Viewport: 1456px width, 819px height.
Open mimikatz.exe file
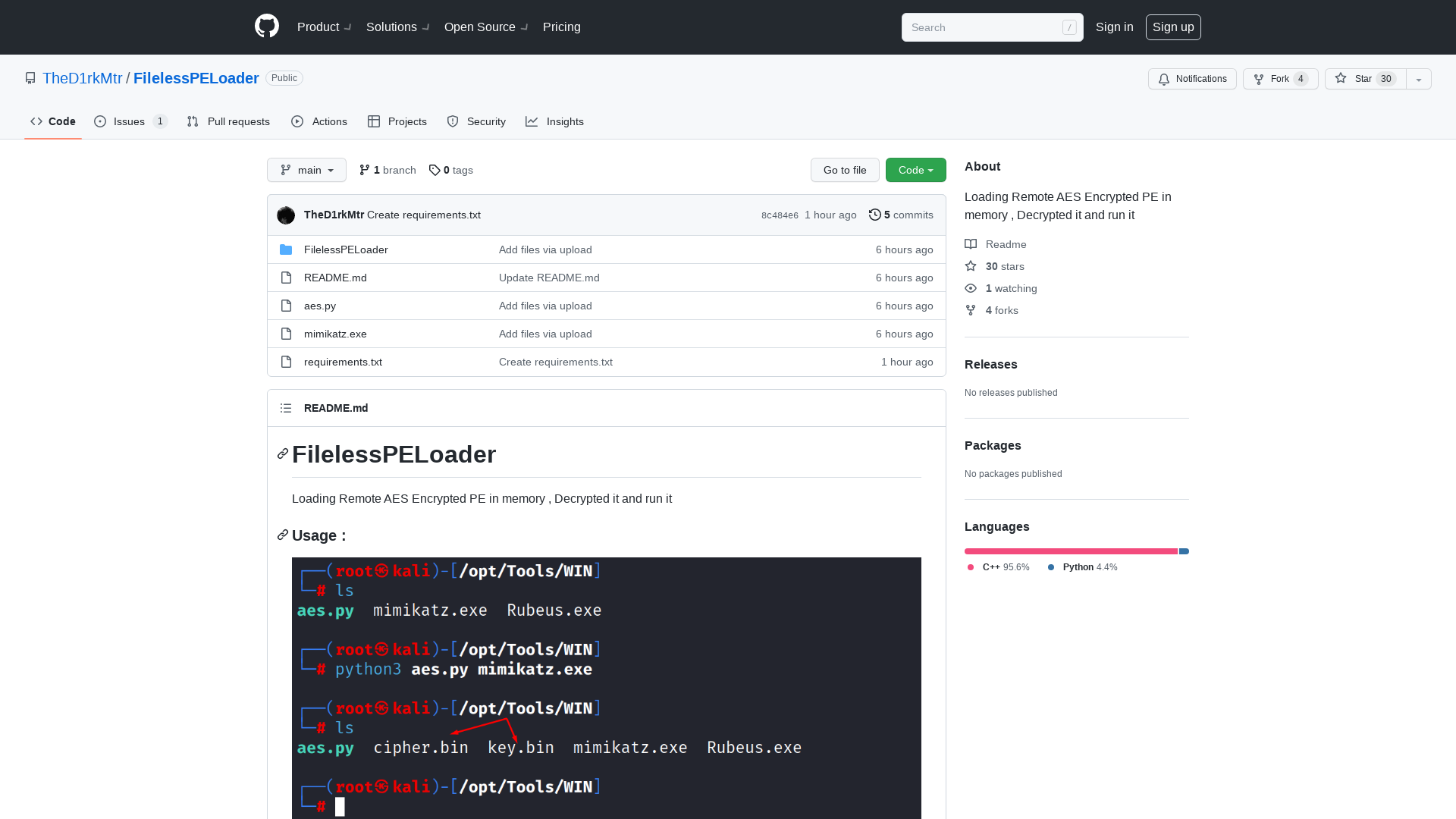click(335, 334)
